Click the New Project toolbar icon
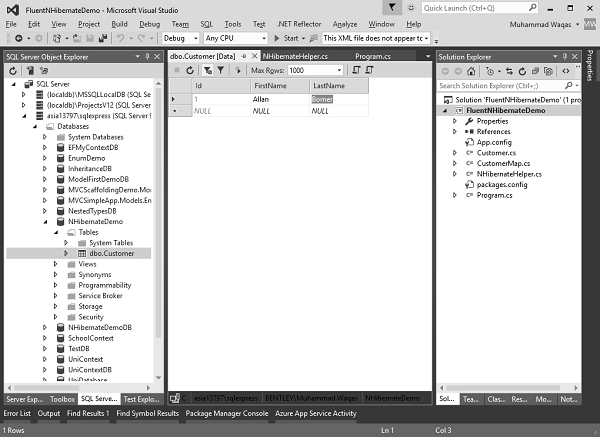Image resolution: width=600 pixels, height=437 pixels. point(57,38)
